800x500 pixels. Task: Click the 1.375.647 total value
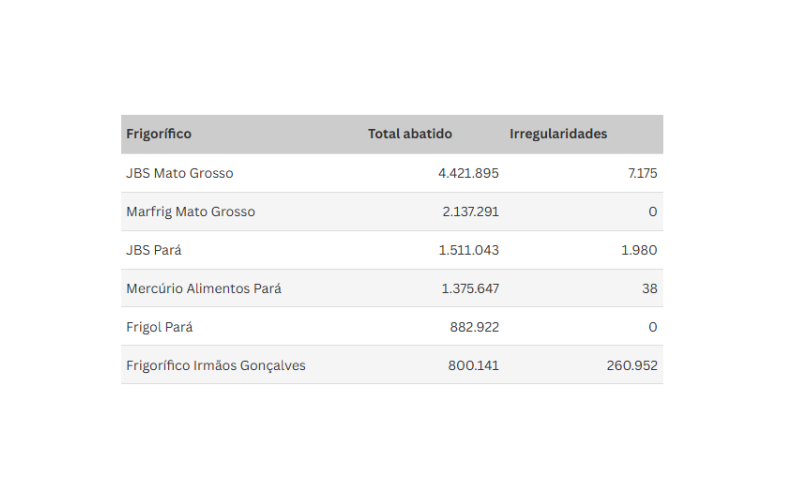pyautogui.click(x=470, y=288)
